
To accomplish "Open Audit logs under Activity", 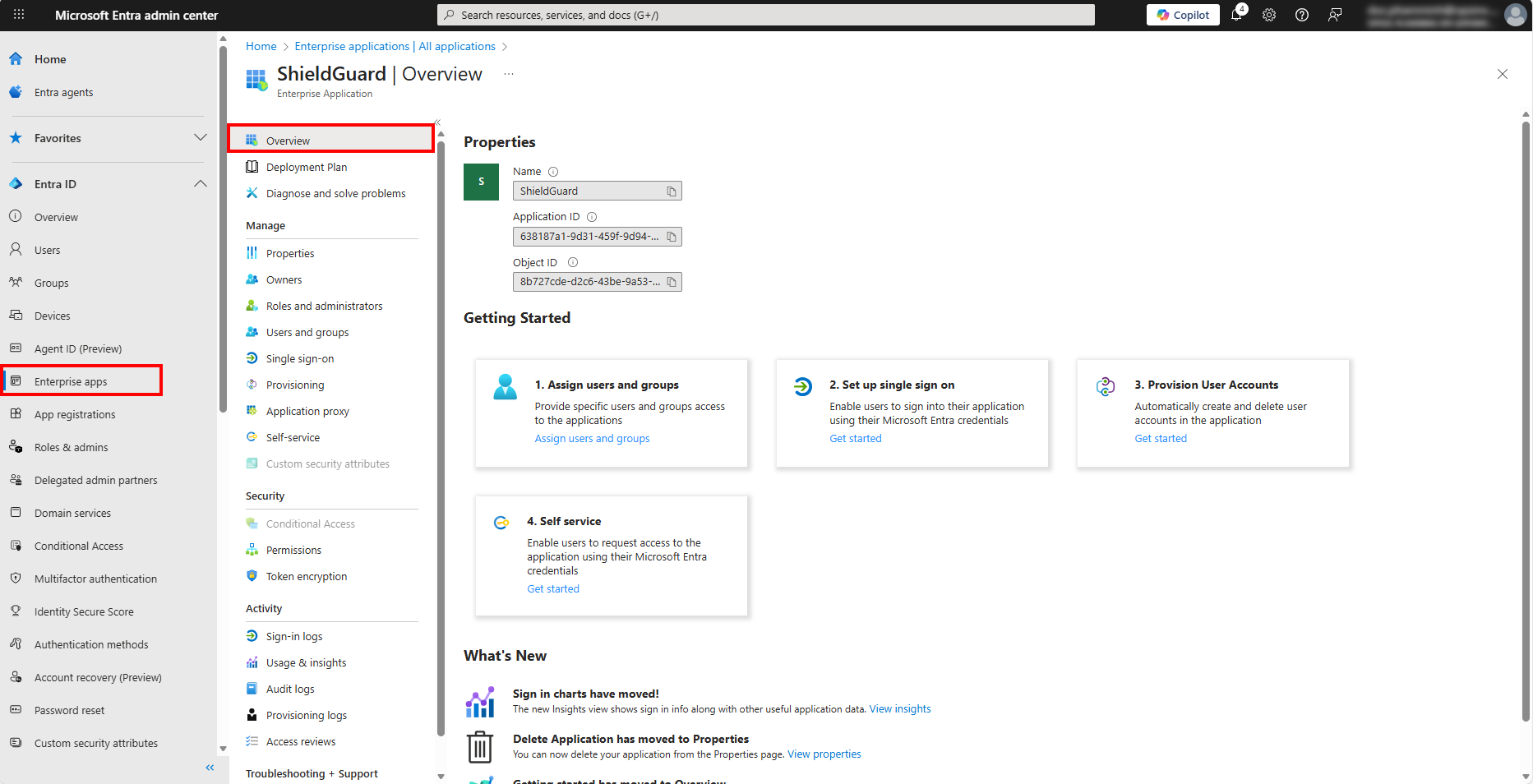I will point(290,689).
